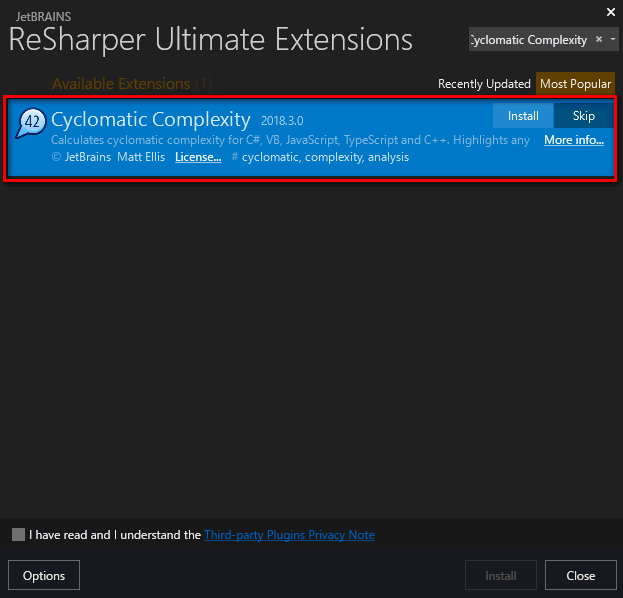Open the Third-party Plugins Privacy Note link
The image size is (623, 598).
pyautogui.click(x=289, y=535)
